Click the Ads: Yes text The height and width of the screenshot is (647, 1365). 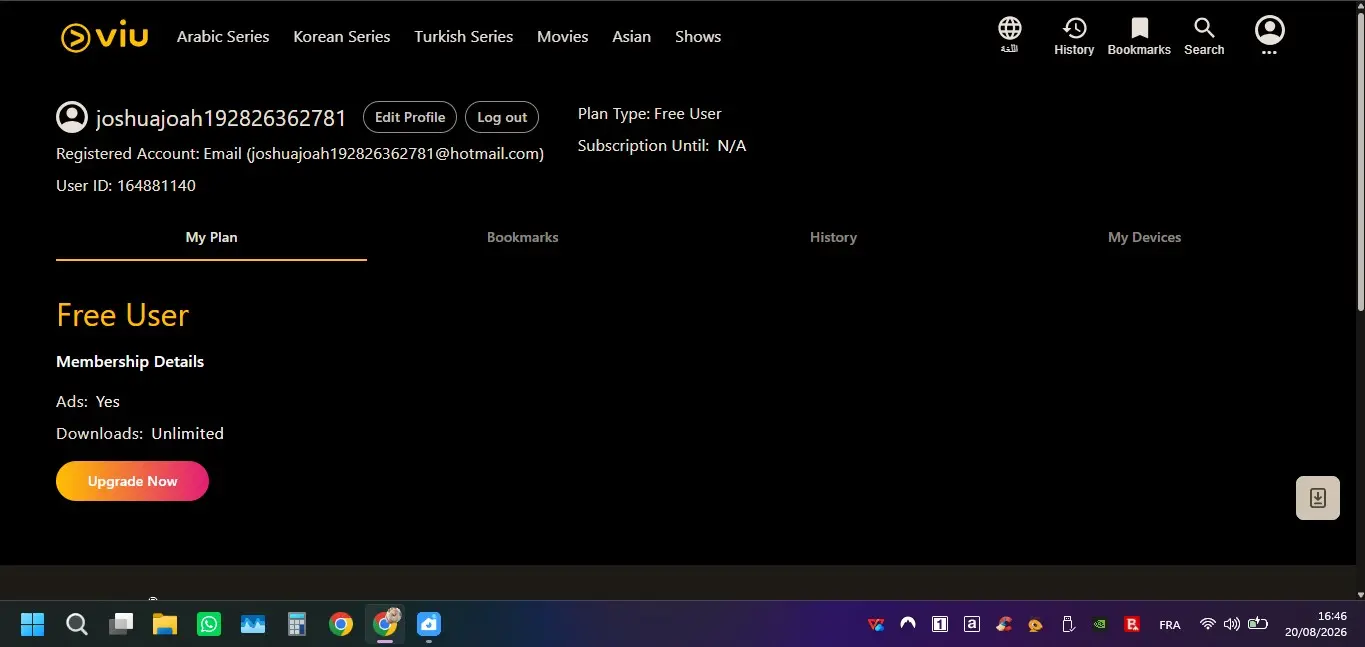[x=88, y=402]
